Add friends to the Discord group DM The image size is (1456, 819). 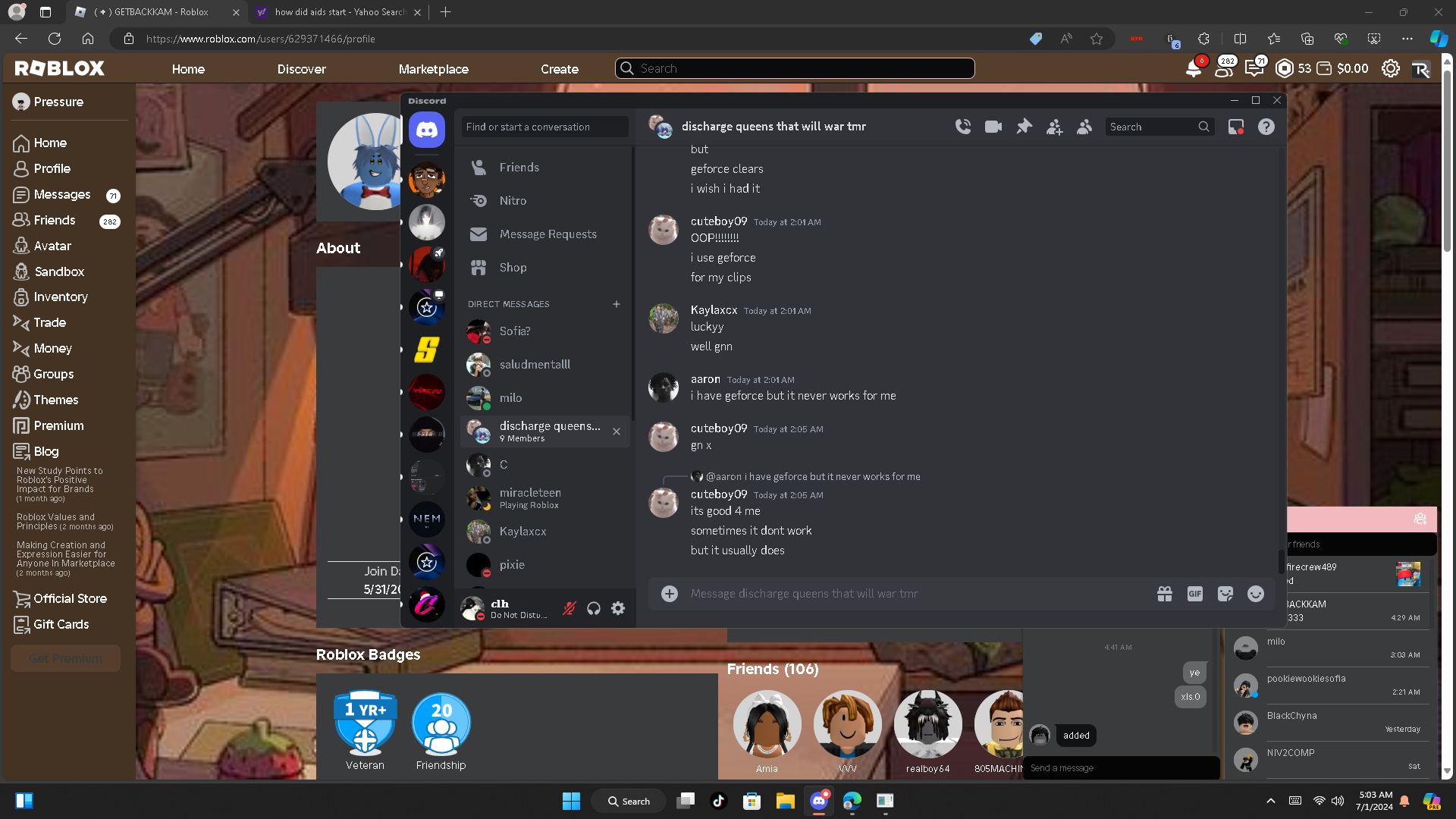(x=1054, y=127)
